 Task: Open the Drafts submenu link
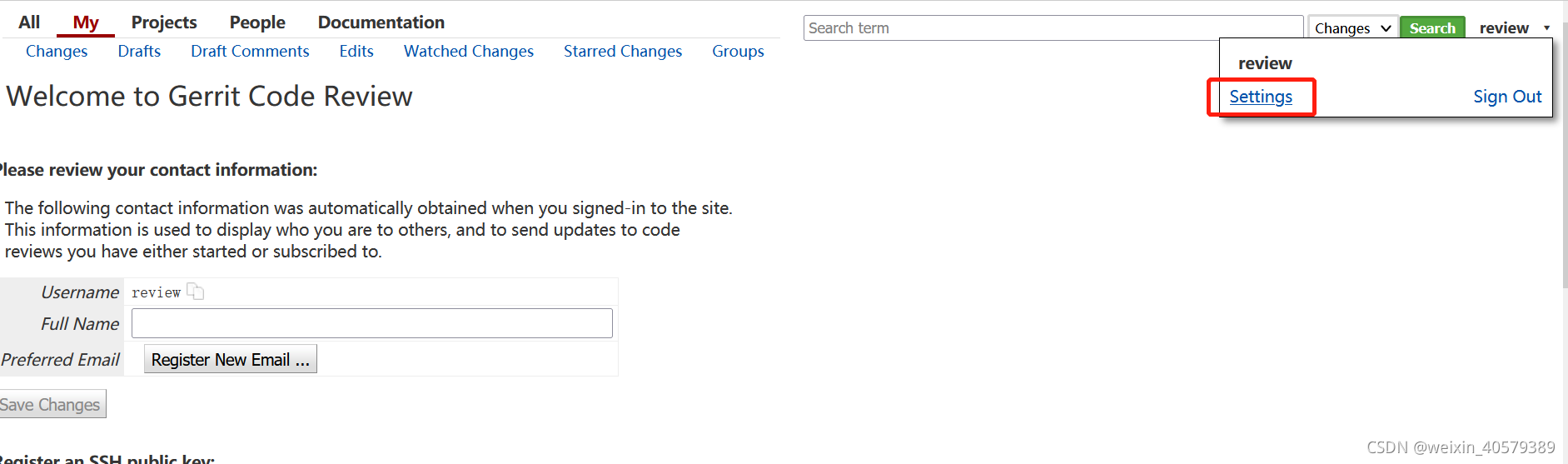click(139, 51)
